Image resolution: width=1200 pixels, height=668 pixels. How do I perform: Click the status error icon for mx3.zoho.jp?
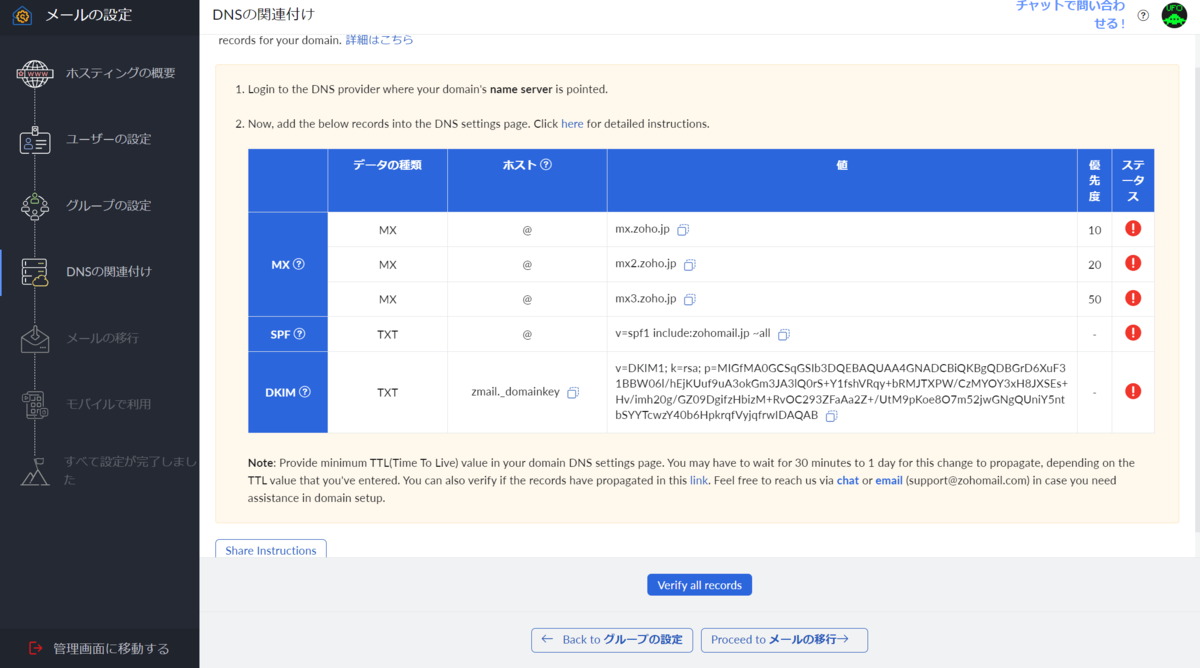[x=1133, y=298]
